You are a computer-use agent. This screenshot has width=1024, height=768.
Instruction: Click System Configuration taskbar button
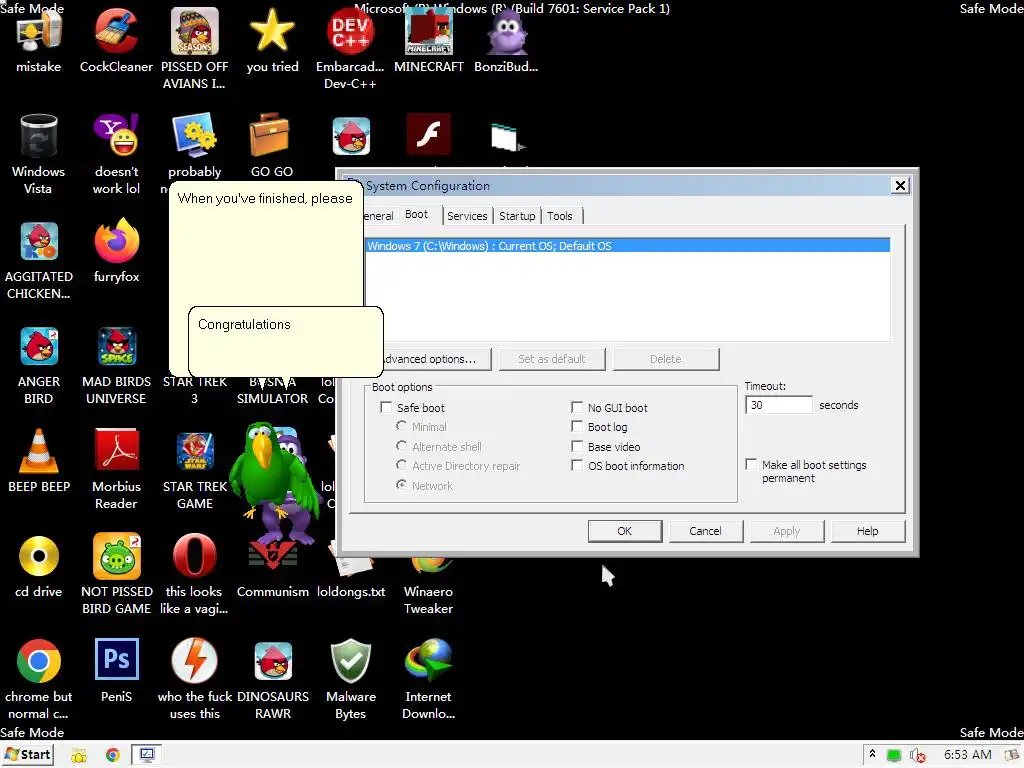click(x=147, y=755)
